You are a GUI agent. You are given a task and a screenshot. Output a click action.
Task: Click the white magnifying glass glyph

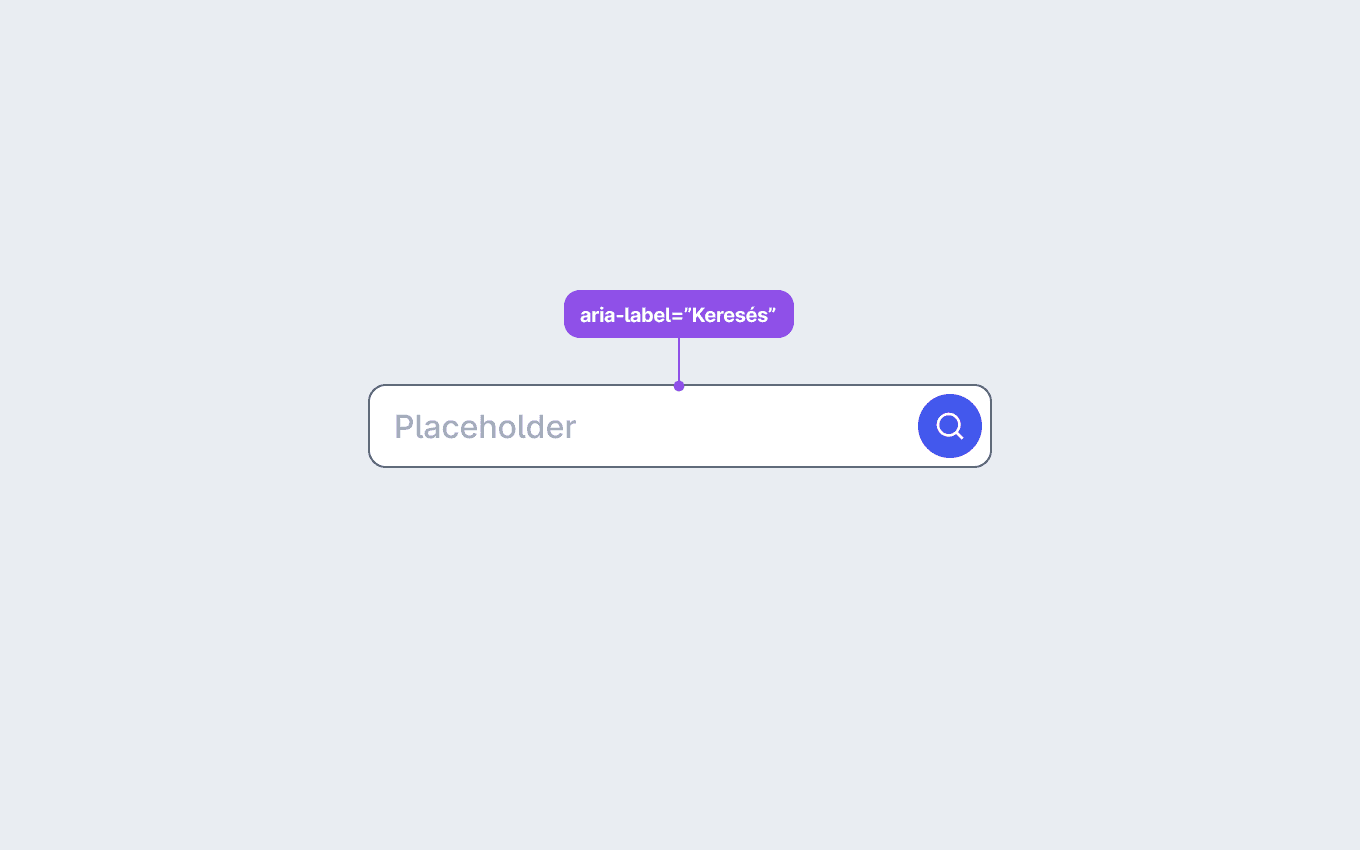click(x=950, y=426)
